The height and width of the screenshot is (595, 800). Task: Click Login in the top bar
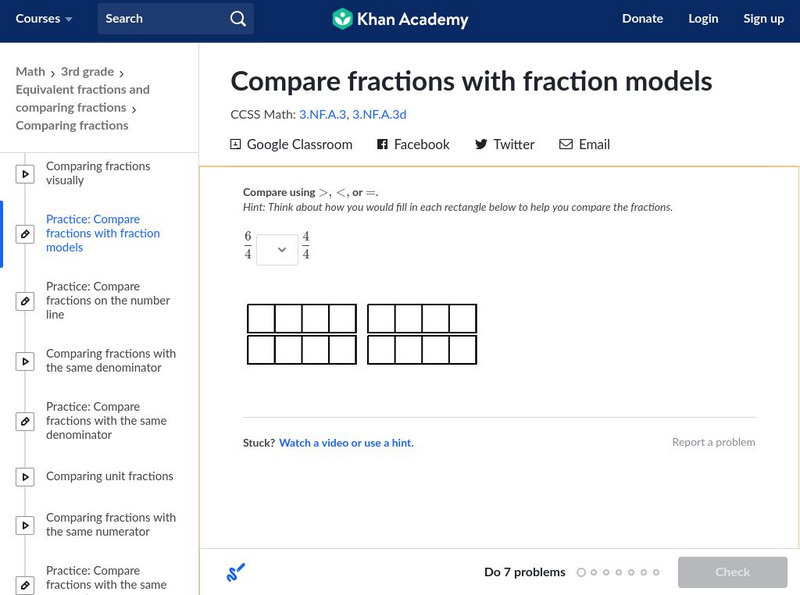coord(703,19)
